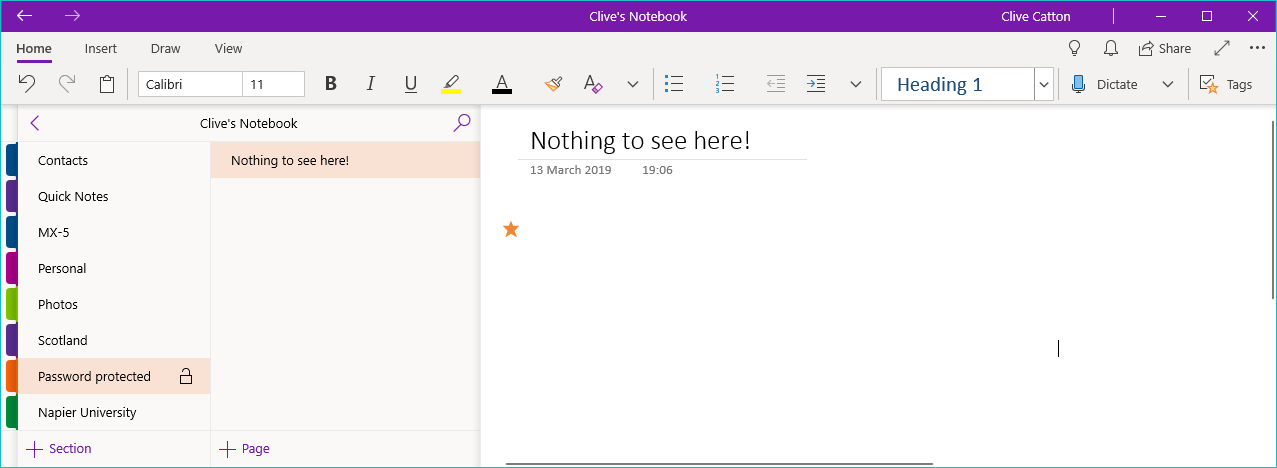Open the Heading 1 styles dropdown arrow

tap(1044, 84)
